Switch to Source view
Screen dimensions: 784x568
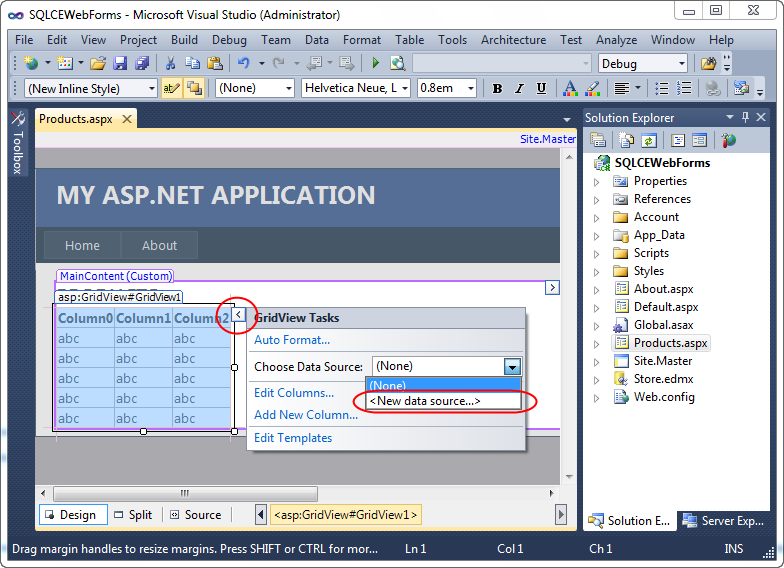(196, 515)
